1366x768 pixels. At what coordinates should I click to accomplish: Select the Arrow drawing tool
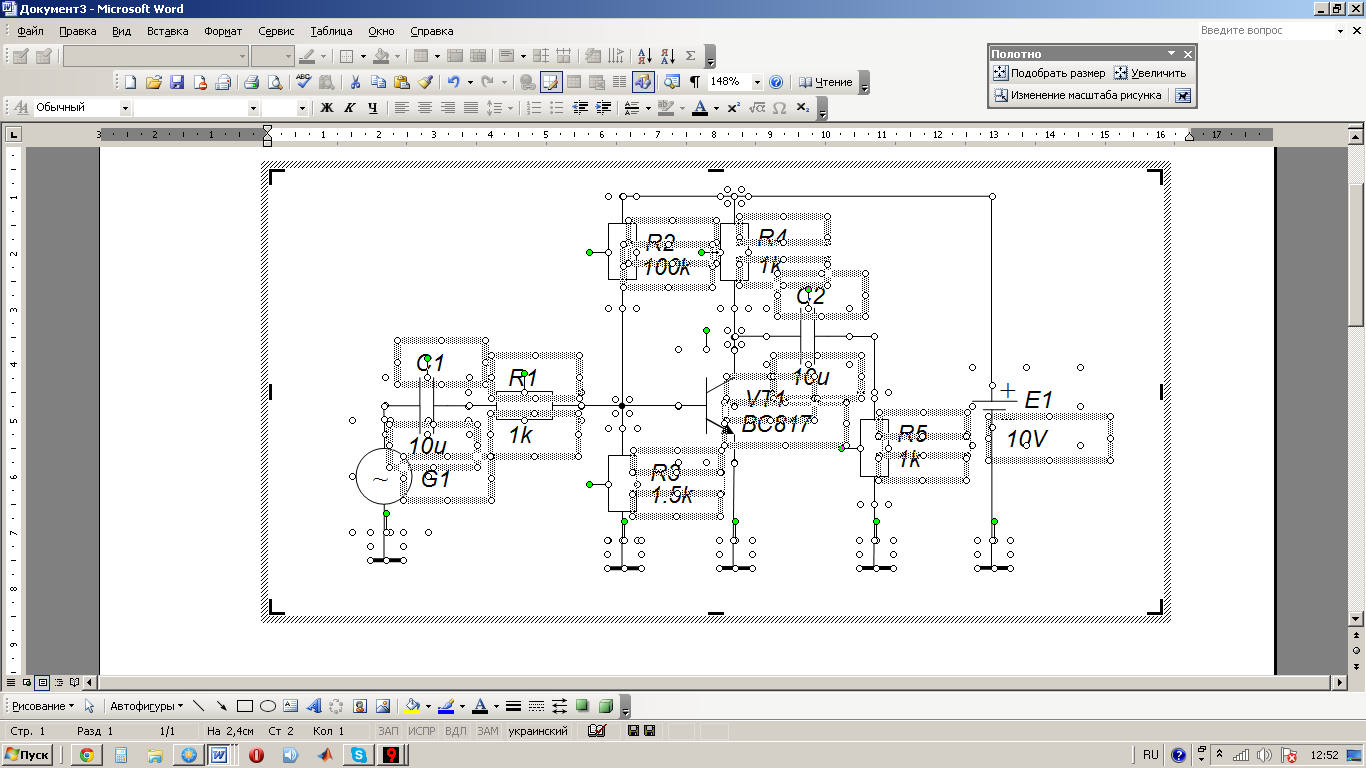tap(221, 705)
